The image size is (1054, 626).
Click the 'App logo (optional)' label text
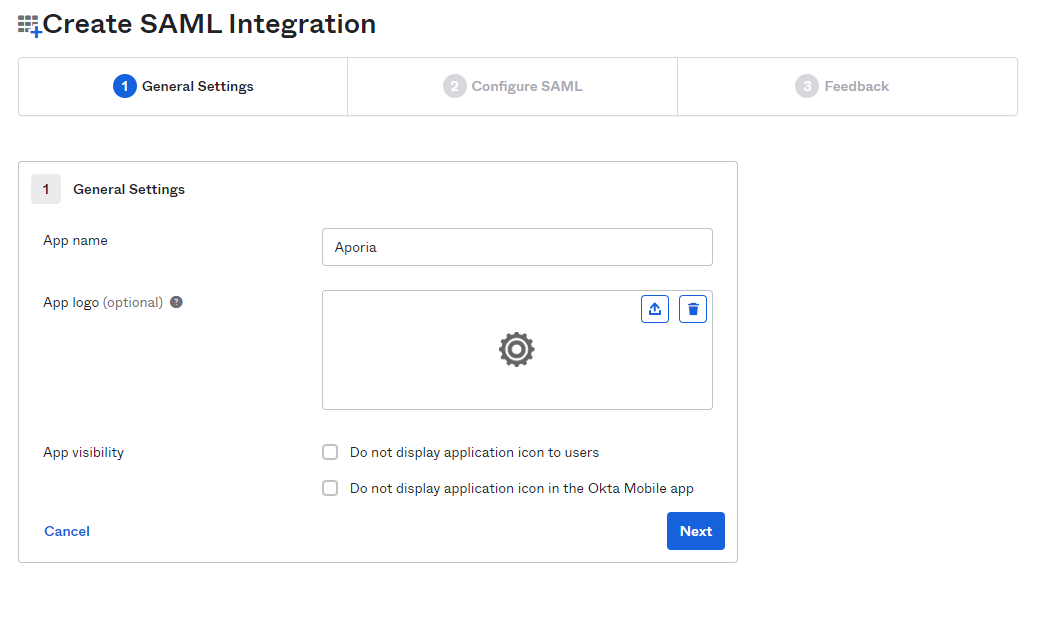102,302
